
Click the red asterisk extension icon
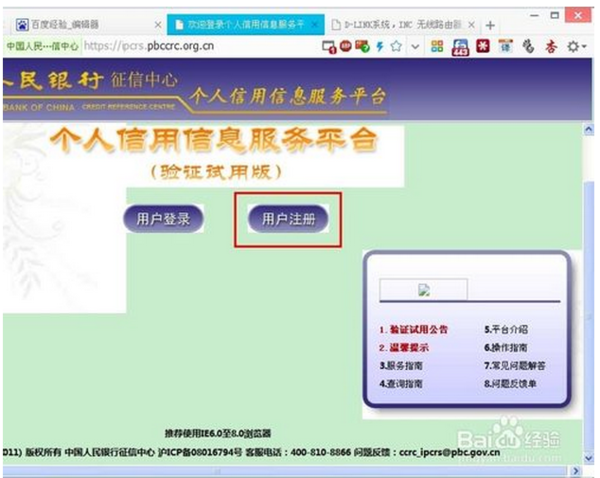coord(483,46)
